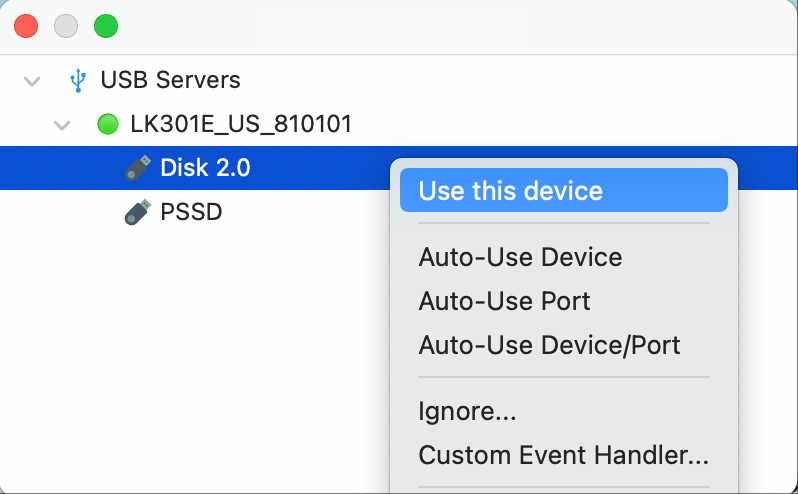Select the Disk 2.0 device label

pos(205,168)
